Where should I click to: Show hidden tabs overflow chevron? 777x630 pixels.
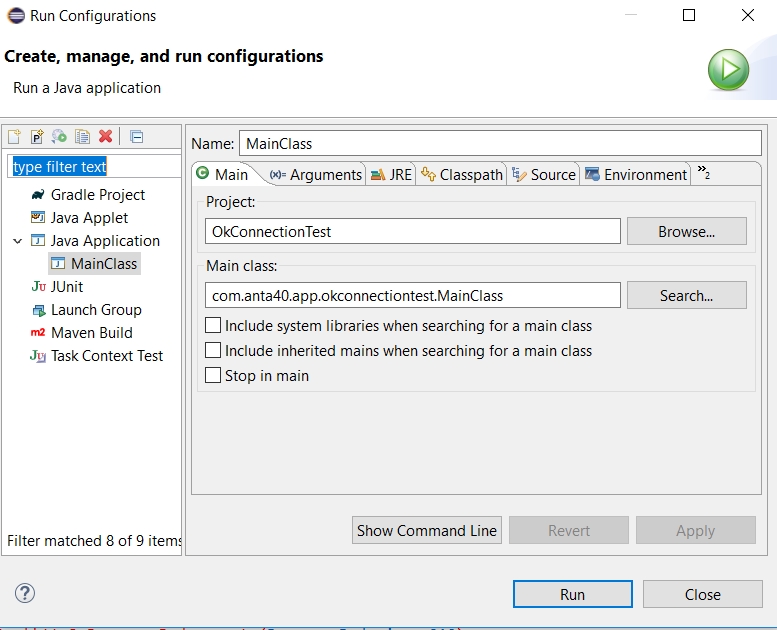[704, 172]
